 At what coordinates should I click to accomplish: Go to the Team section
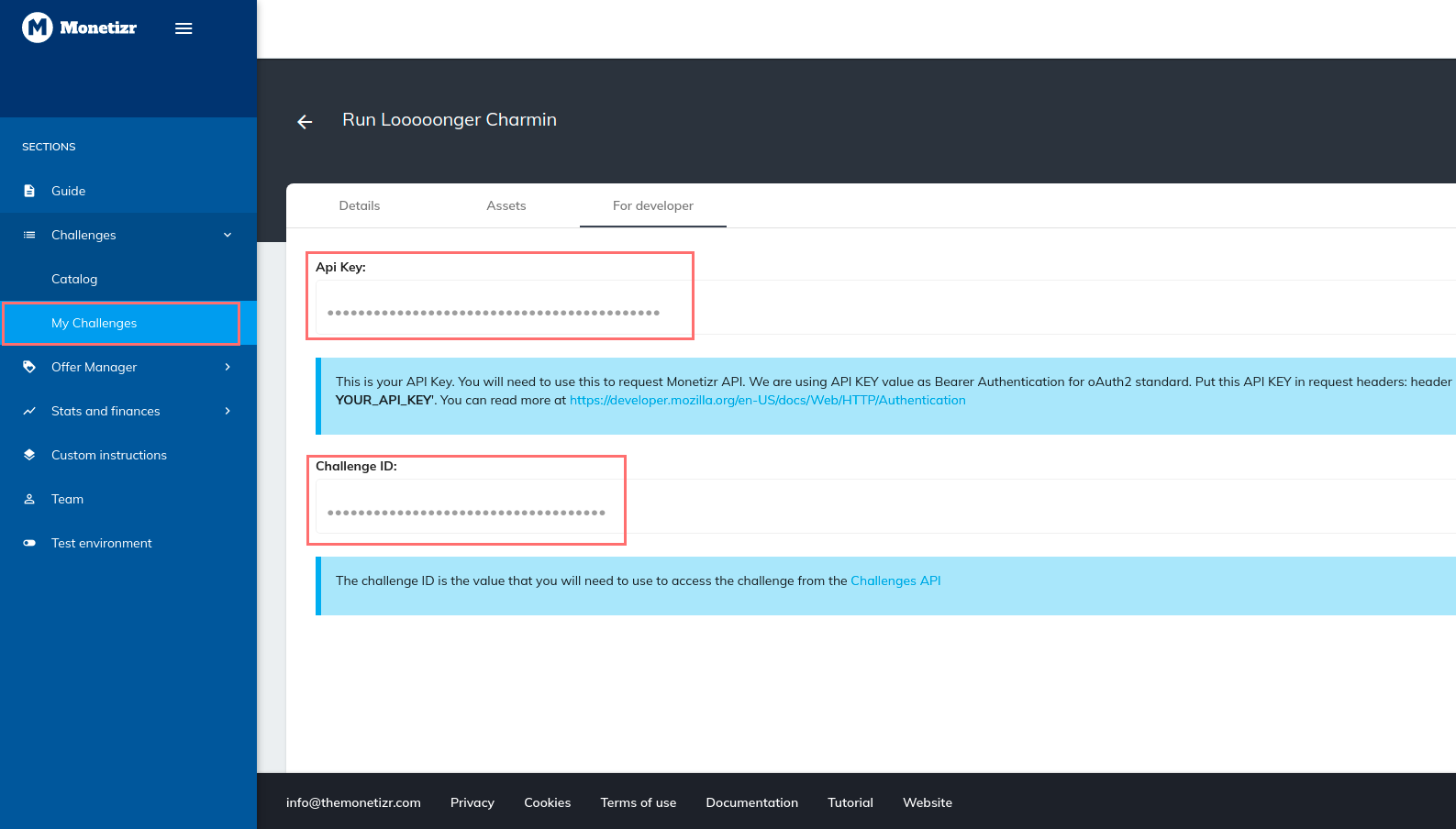click(128, 499)
